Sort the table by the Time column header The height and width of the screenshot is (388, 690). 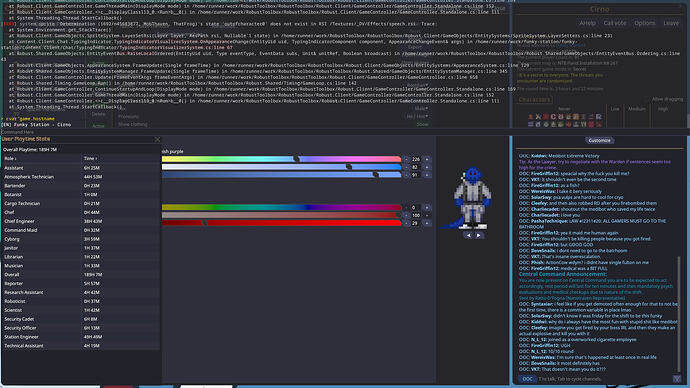121,158
